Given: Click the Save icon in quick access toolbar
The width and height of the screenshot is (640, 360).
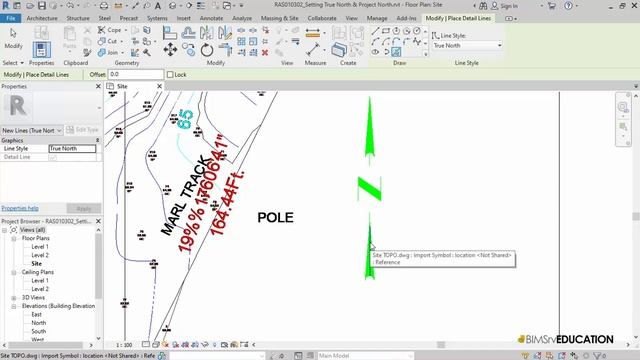Looking at the screenshot, I should click(x=42, y=6).
